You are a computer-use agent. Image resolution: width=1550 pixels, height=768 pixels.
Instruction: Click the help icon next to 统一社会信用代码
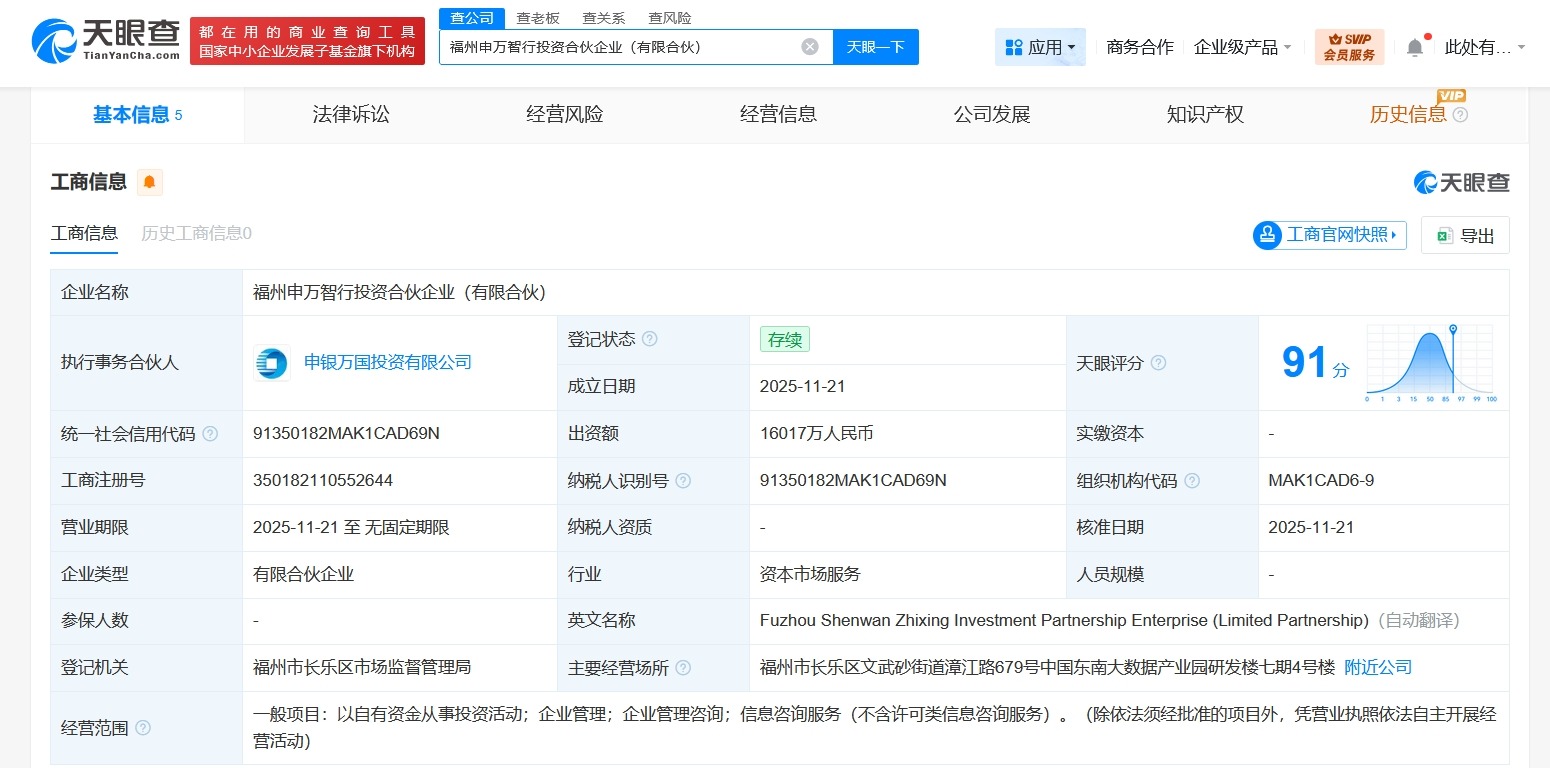210,434
